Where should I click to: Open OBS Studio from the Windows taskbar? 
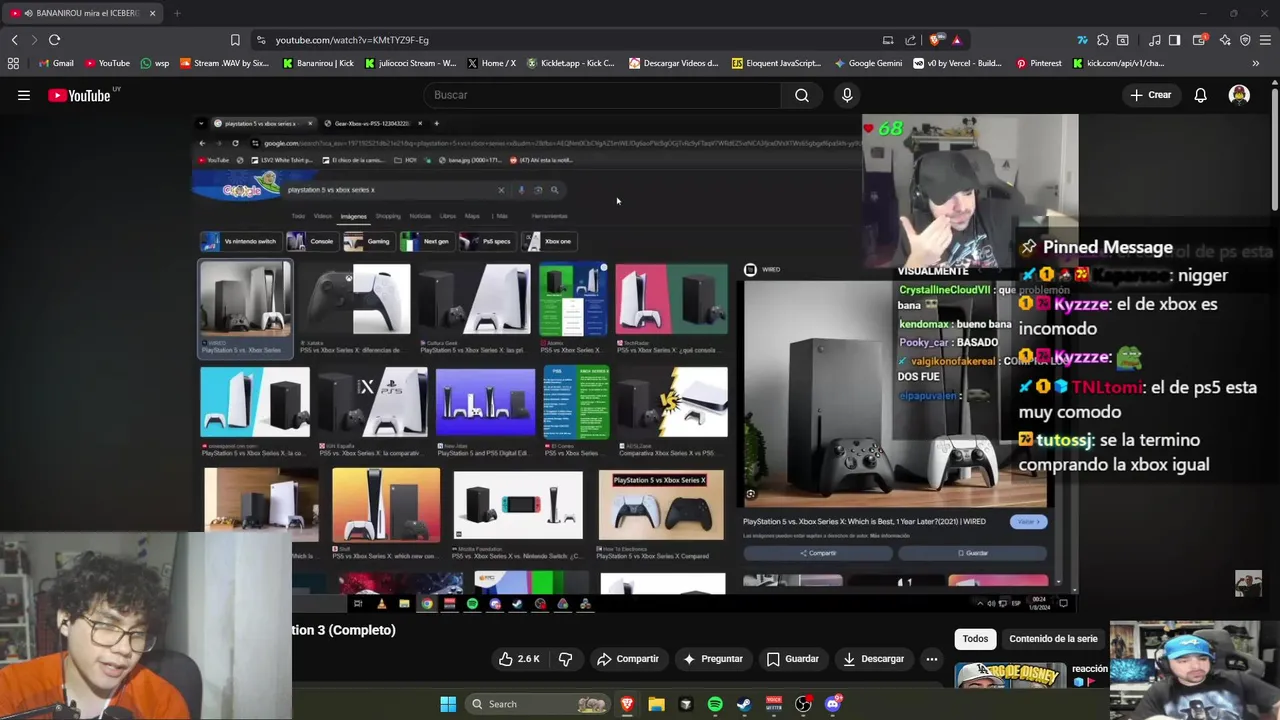[x=803, y=704]
